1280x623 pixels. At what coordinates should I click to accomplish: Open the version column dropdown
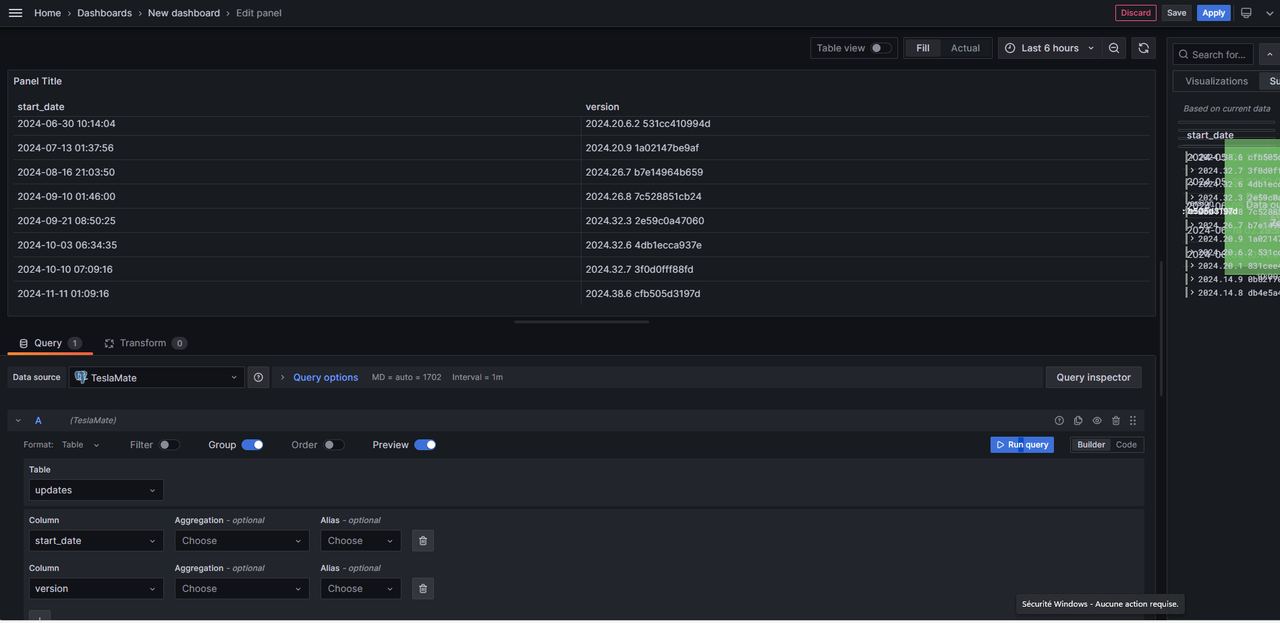click(96, 589)
